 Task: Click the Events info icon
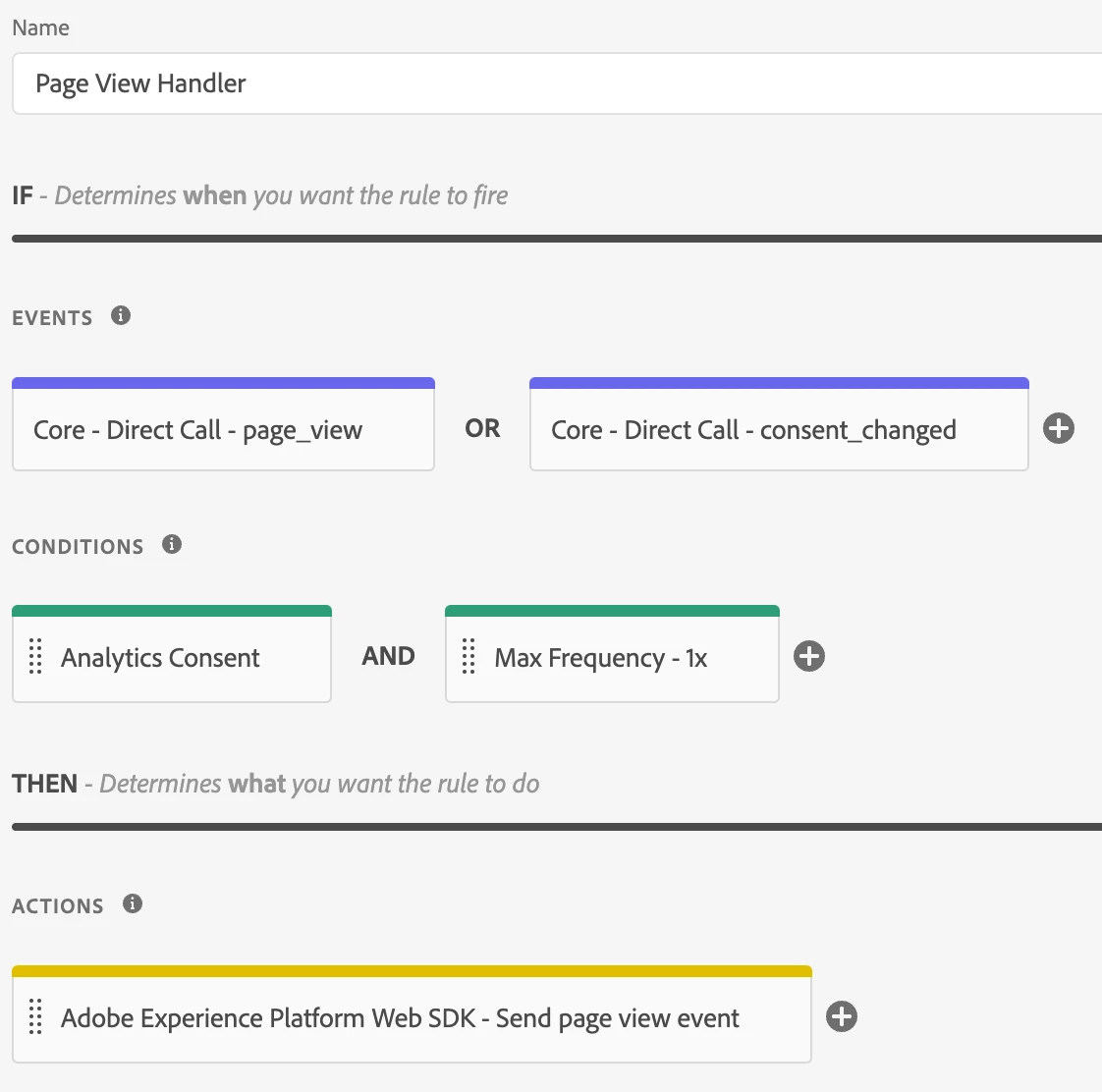[121, 316]
